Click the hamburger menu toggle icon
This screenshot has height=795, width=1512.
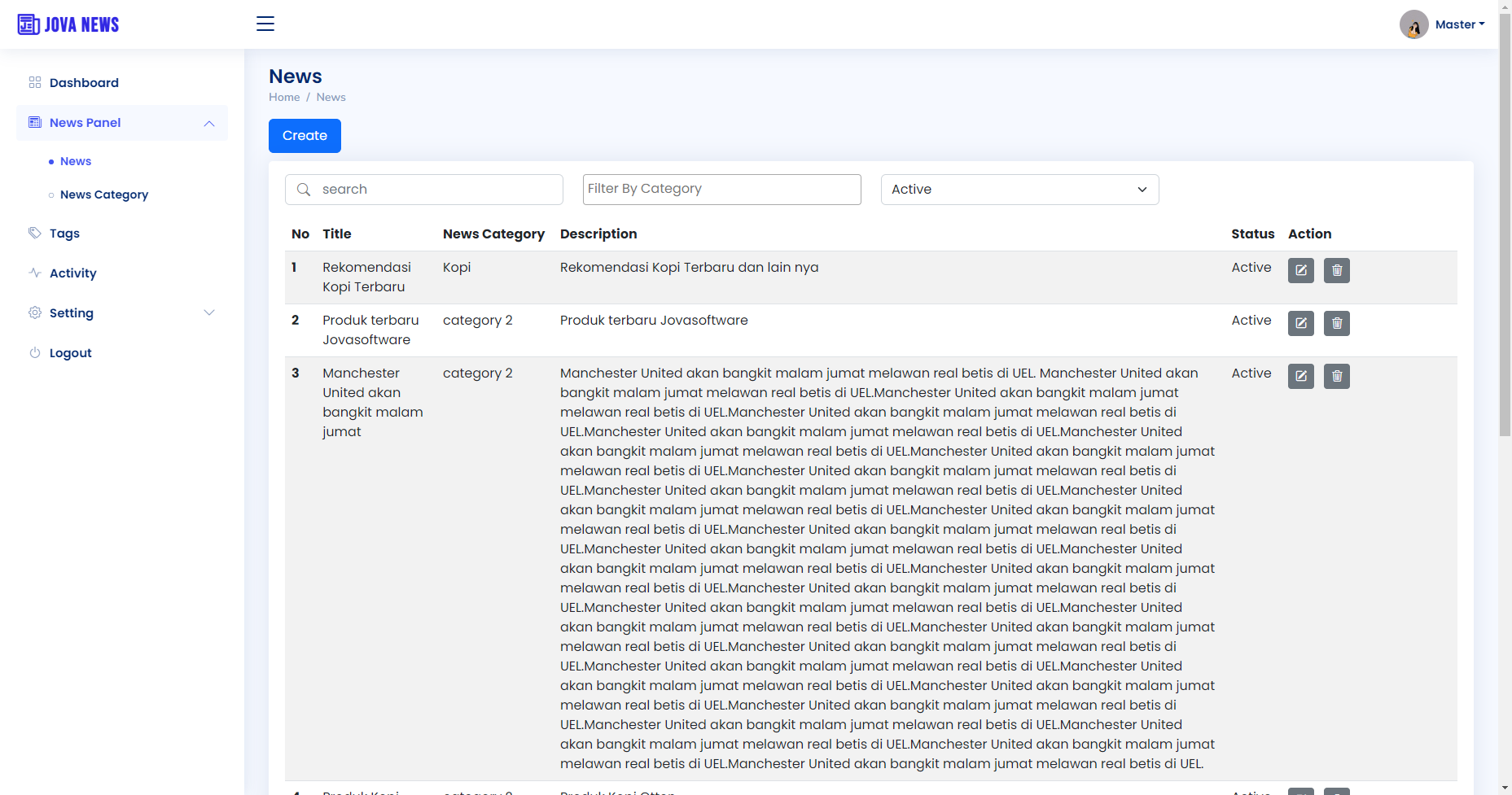pos(265,24)
